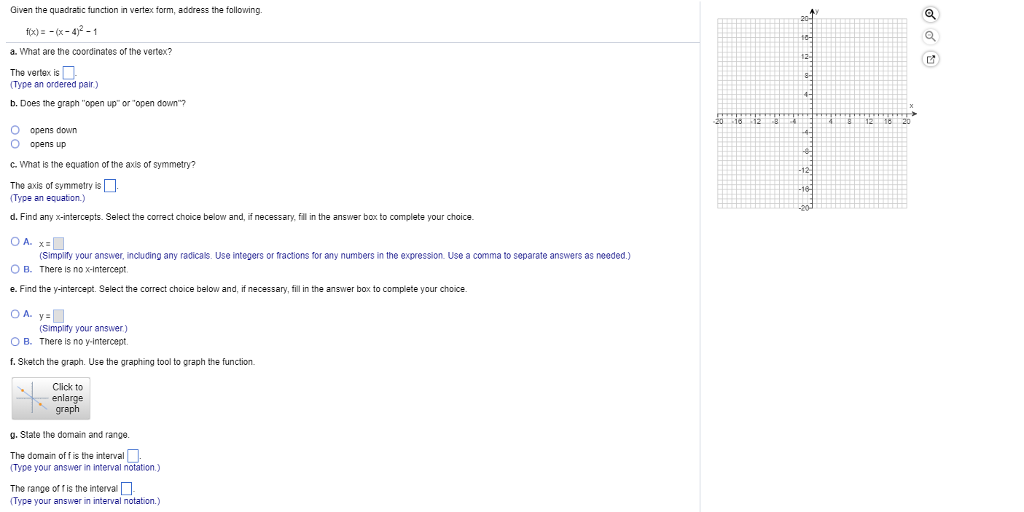Click the function f(x) = -(x-4)² - 1
Image resolution: width=1024 pixels, height=512 pixels.
(x=62, y=31)
